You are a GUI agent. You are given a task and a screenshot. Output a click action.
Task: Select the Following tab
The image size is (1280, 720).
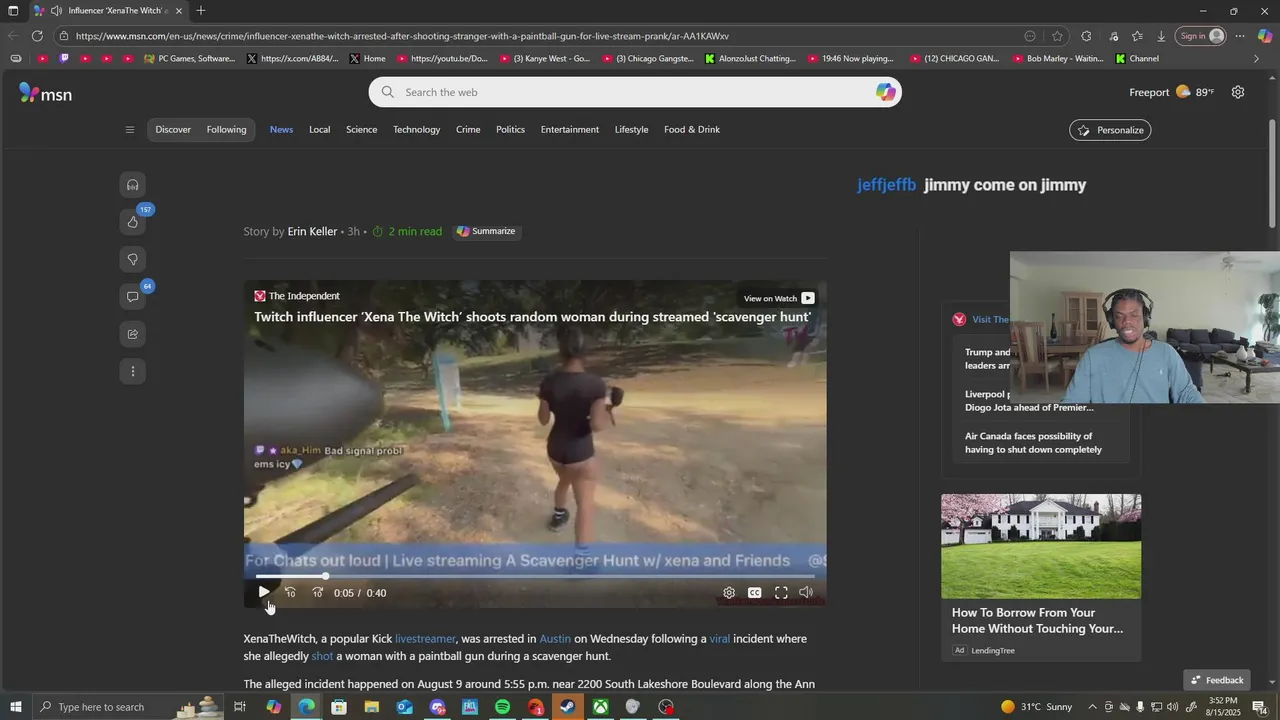pos(226,130)
